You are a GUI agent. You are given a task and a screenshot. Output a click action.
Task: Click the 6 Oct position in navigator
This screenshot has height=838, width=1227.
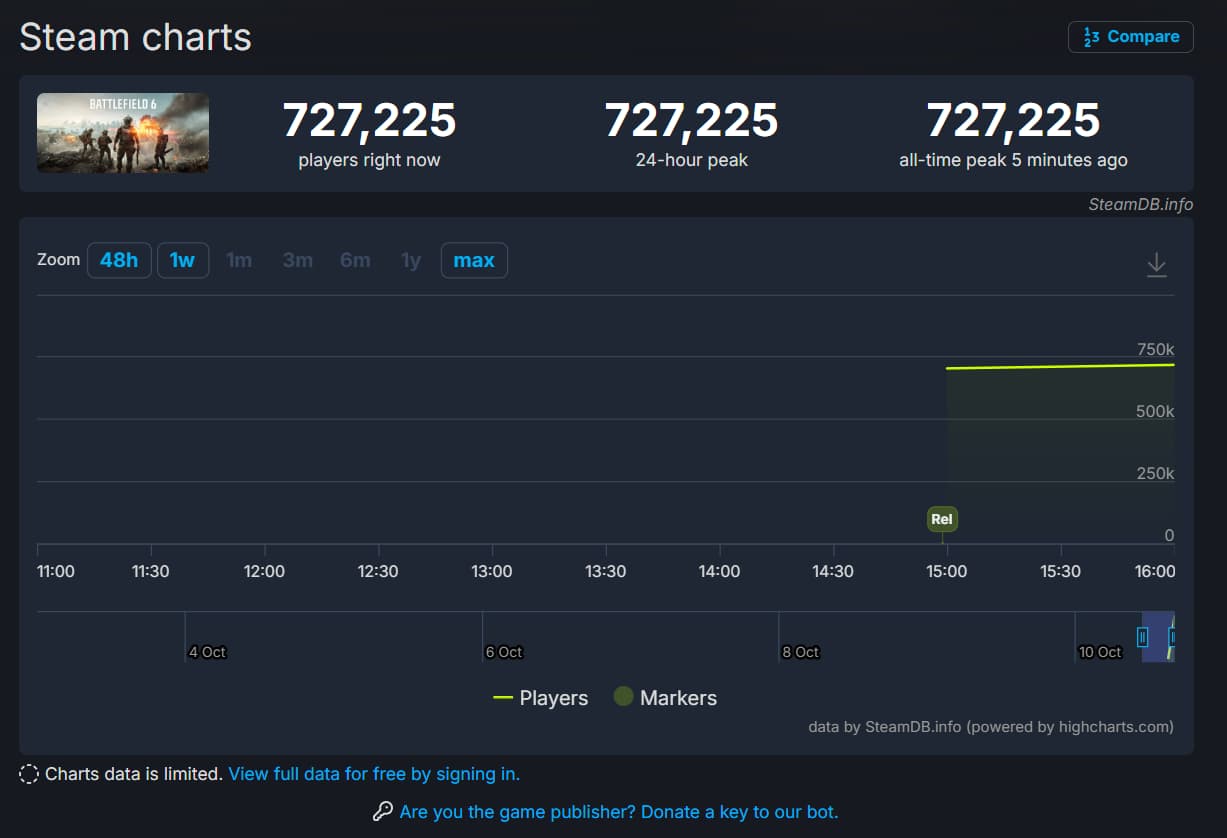point(503,652)
